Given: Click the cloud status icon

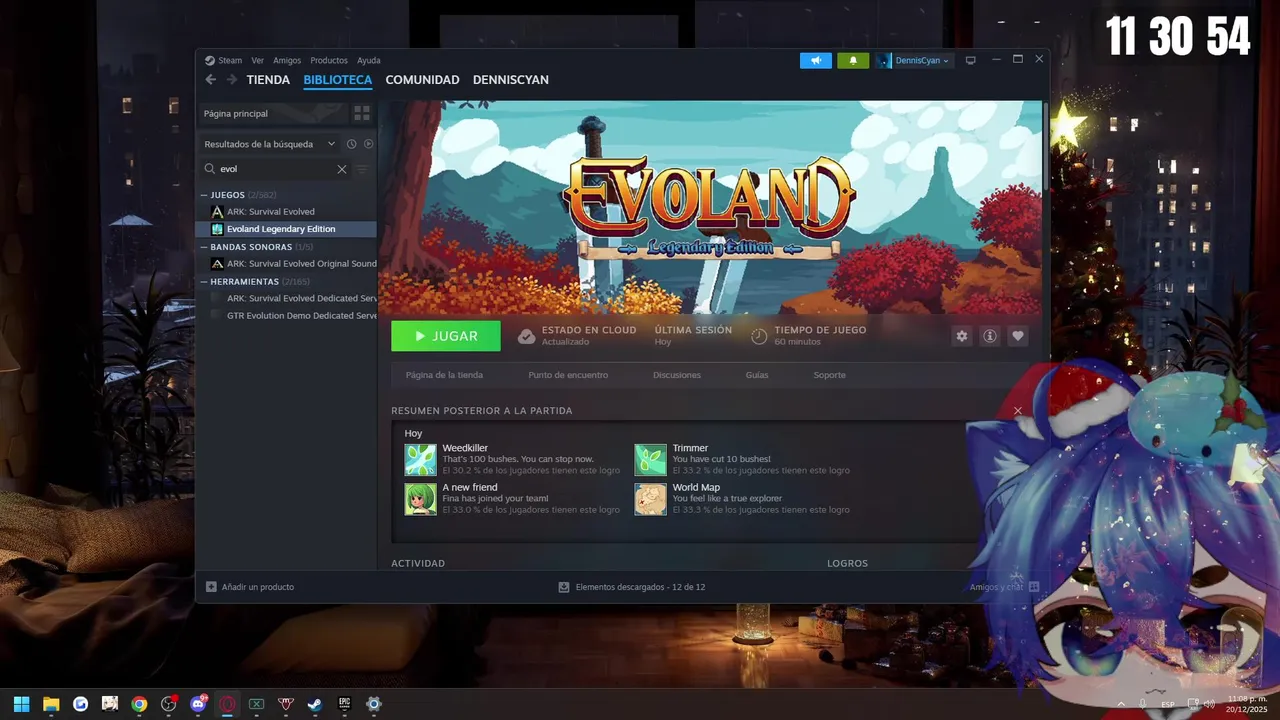Looking at the screenshot, I should (526, 336).
